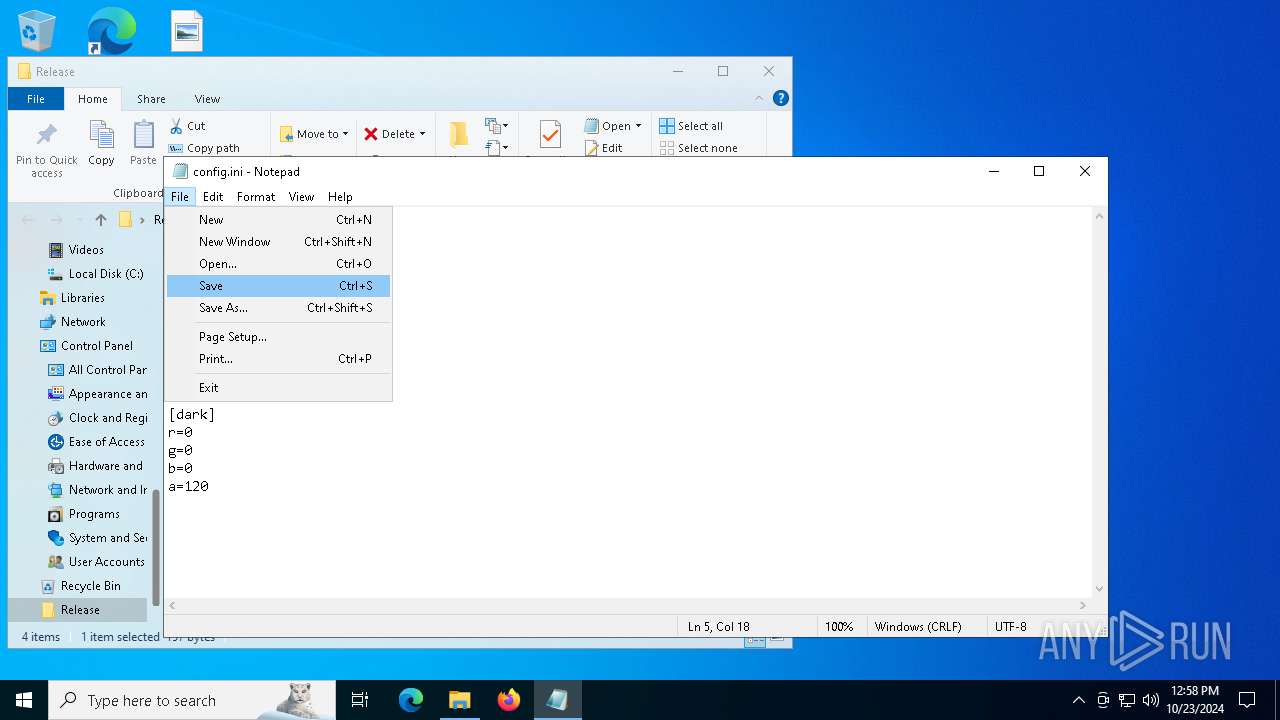The height and width of the screenshot is (720, 1280).
Task: Select Libraries in Explorer sidebar
Action: 82,298
